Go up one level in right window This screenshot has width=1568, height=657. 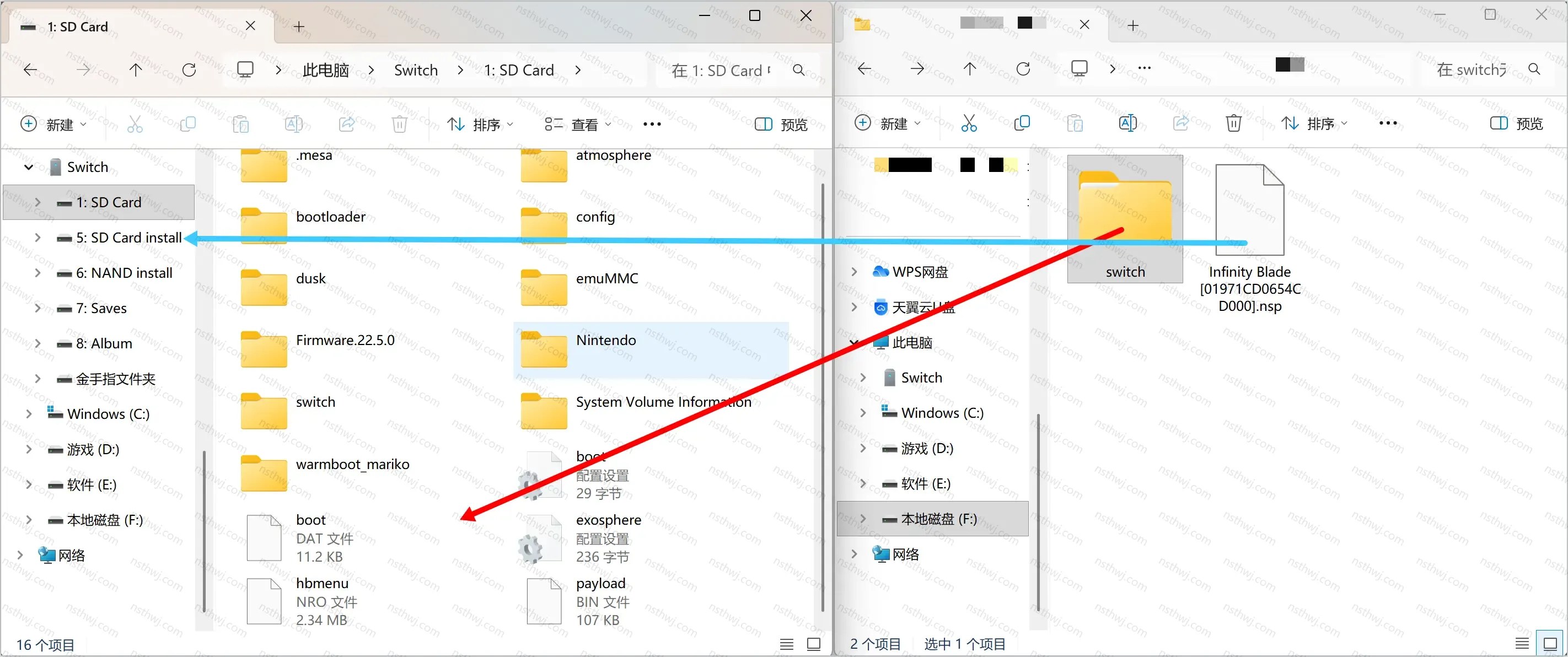pyautogui.click(x=970, y=69)
